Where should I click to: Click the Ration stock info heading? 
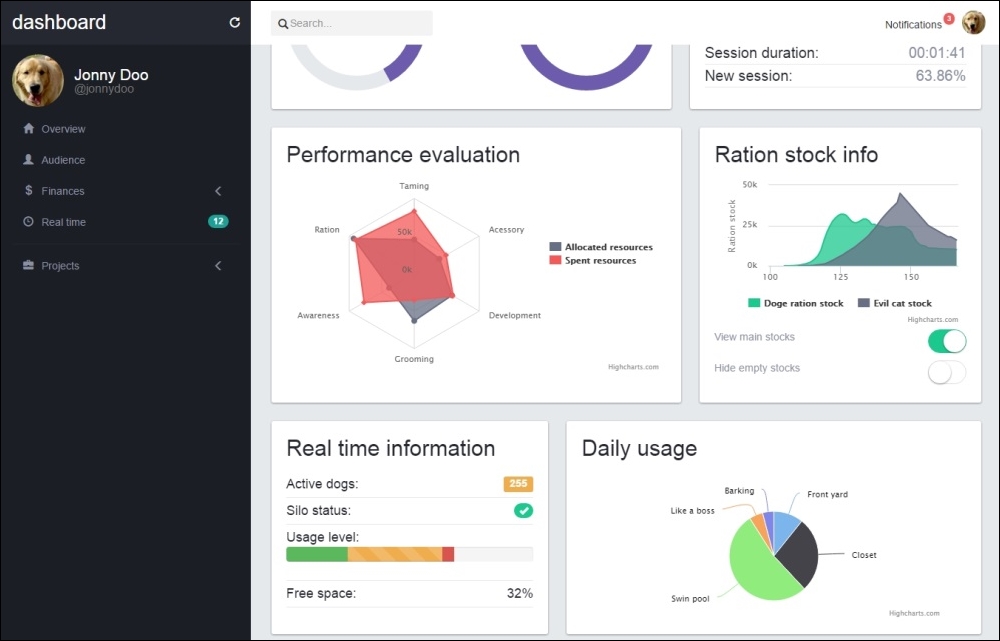[x=796, y=155]
